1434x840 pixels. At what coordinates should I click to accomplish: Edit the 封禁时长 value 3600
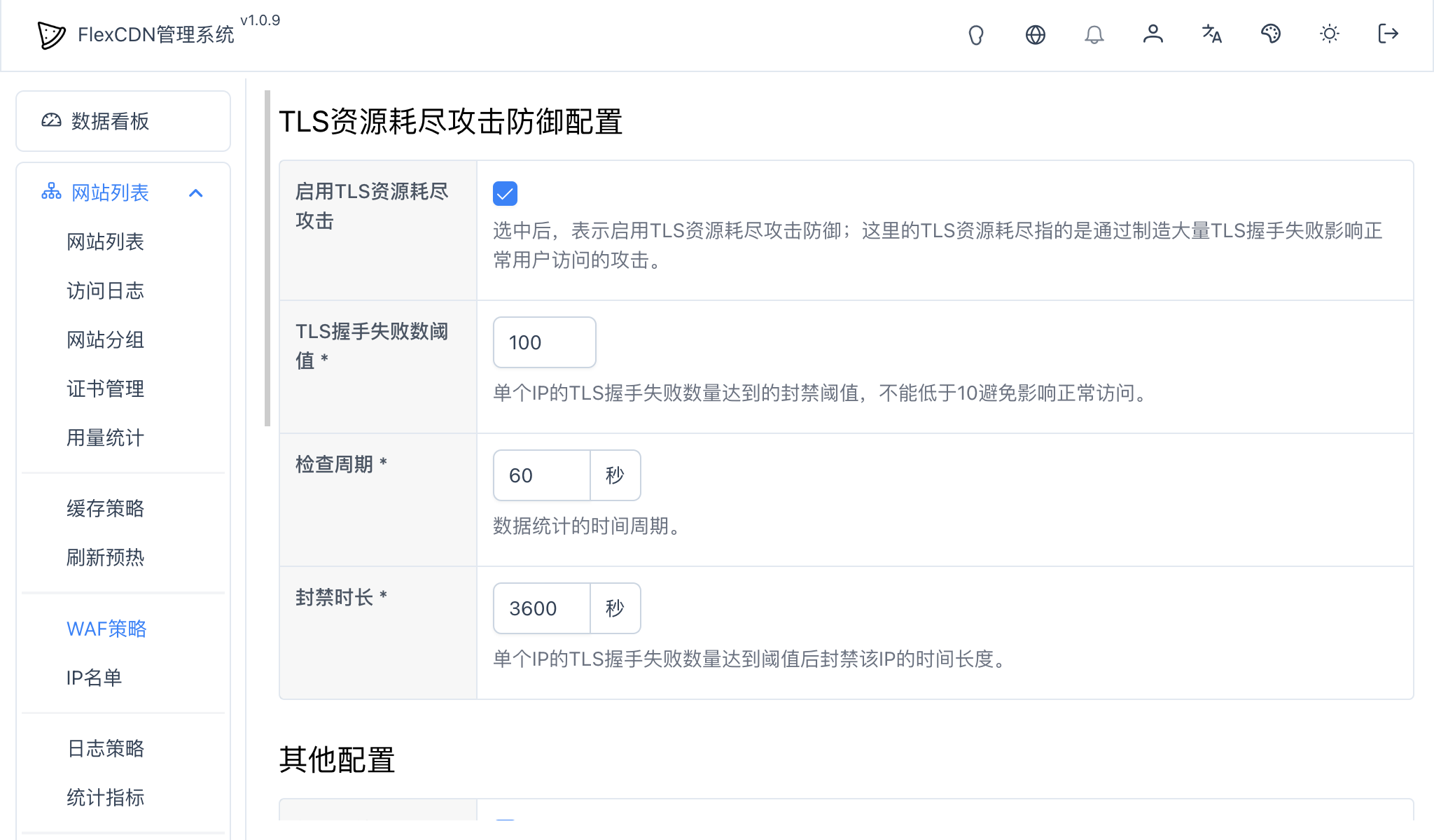click(541, 608)
